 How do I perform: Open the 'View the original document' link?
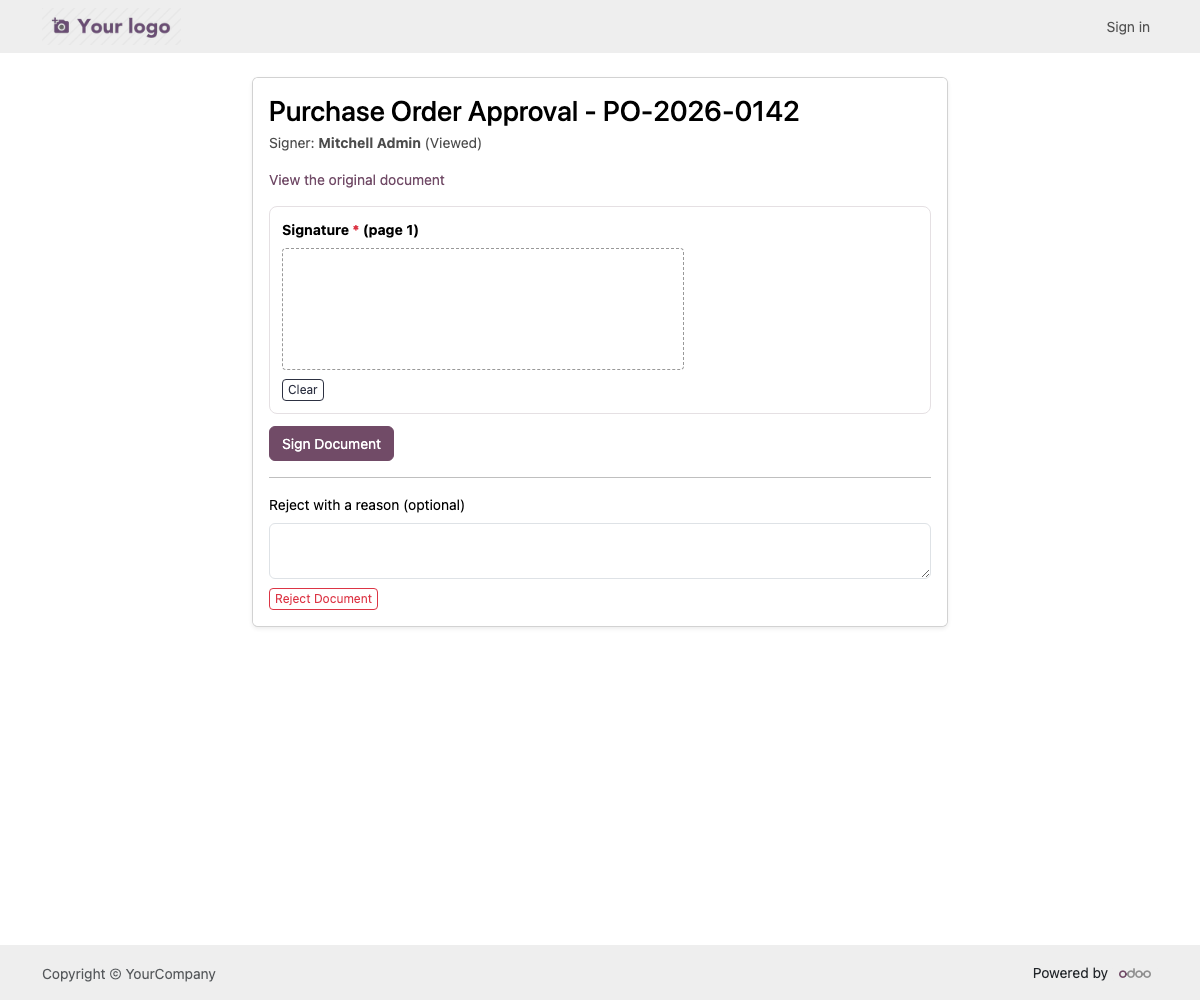tap(357, 180)
